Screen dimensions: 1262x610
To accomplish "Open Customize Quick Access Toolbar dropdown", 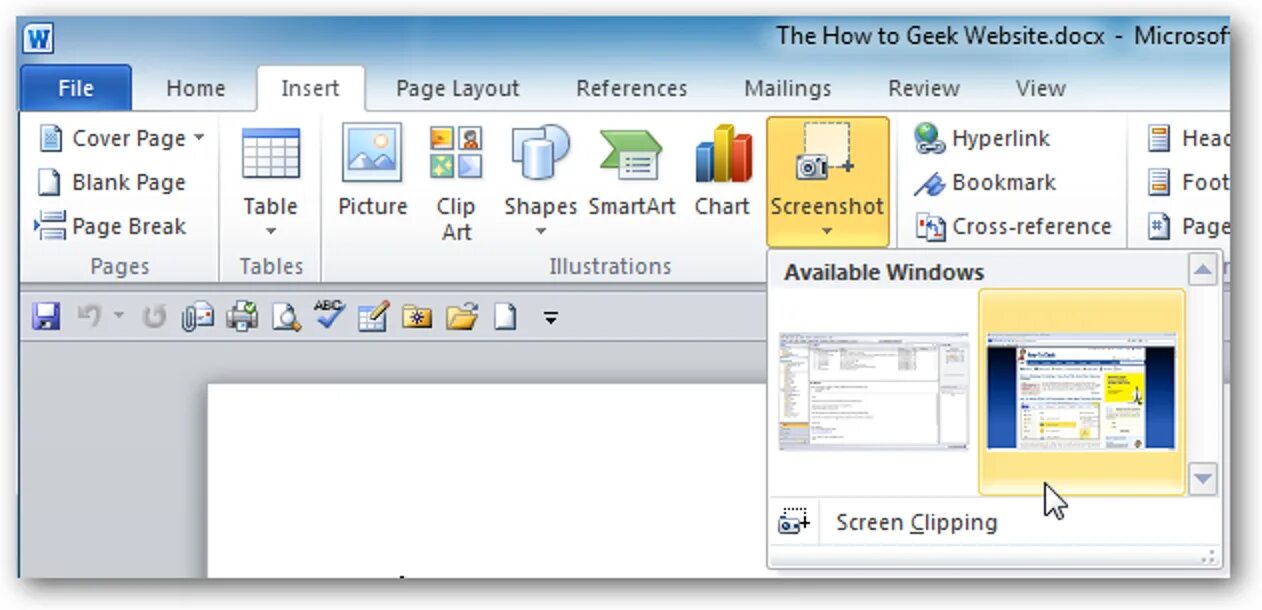I will pyautogui.click(x=551, y=318).
